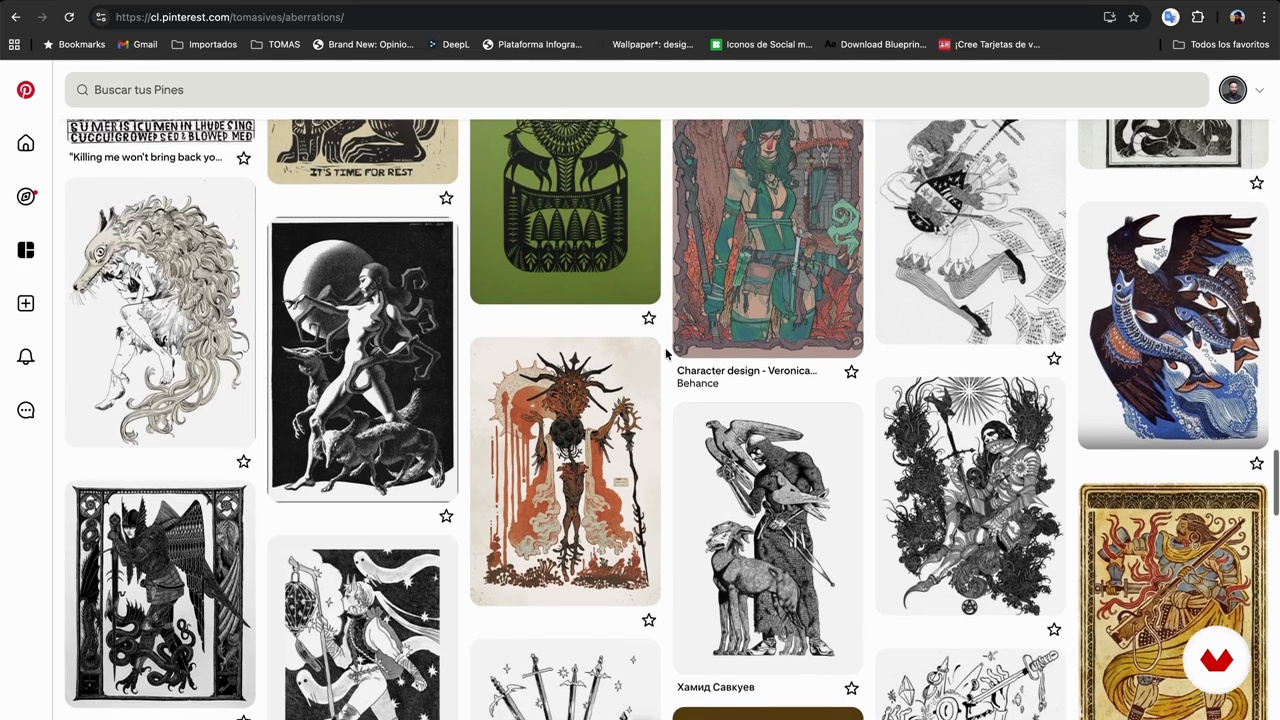Open the blue raven and fish pin
Image resolution: width=1280 pixels, height=720 pixels.
(1173, 325)
